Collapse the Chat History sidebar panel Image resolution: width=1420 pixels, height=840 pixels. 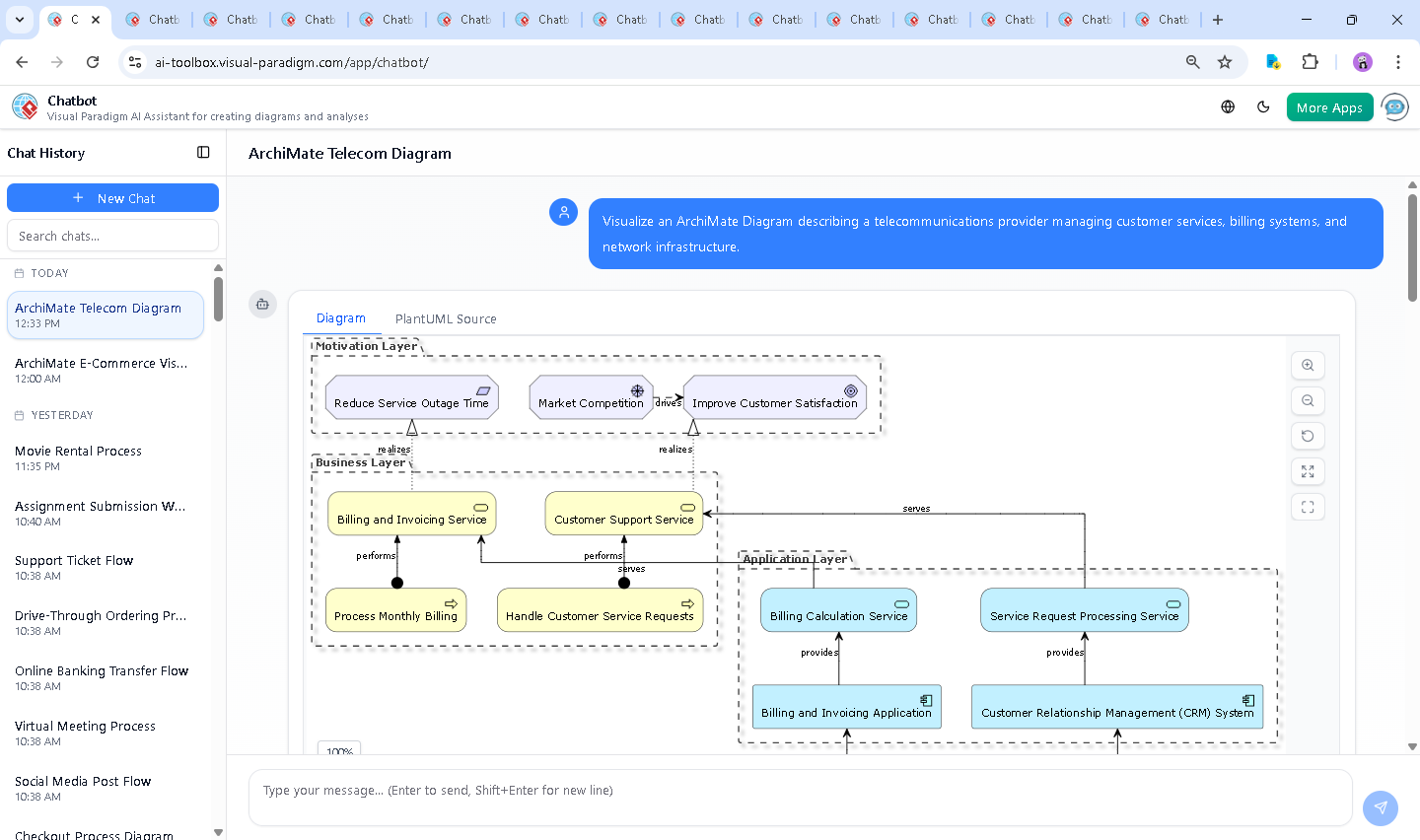click(203, 152)
